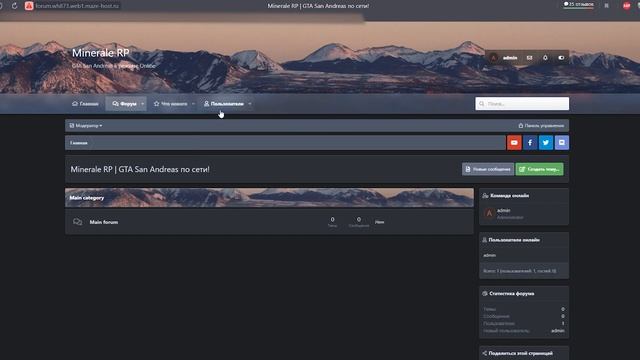640x360 pixels.
Task: Open the Main category header
Action: 87,198
